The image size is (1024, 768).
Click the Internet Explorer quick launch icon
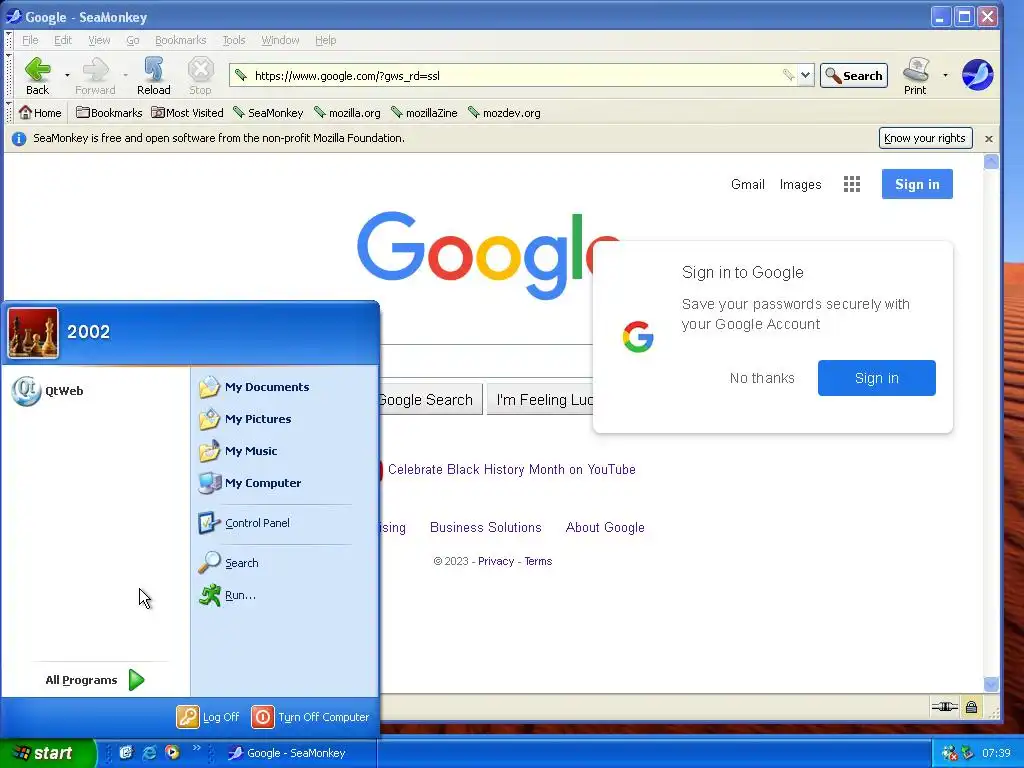pos(150,752)
